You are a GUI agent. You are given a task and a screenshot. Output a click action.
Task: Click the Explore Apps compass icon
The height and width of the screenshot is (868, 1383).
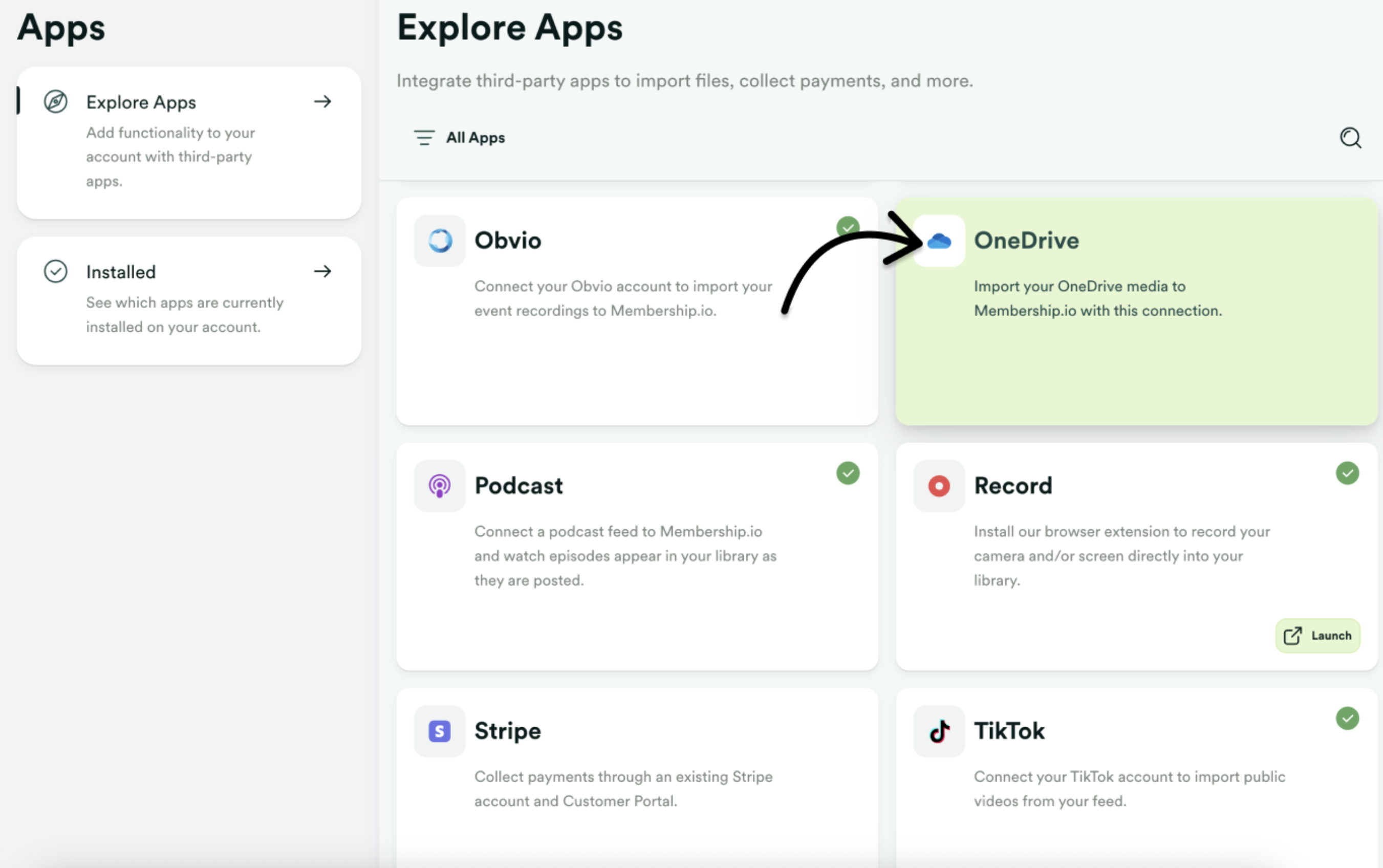[56, 102]
